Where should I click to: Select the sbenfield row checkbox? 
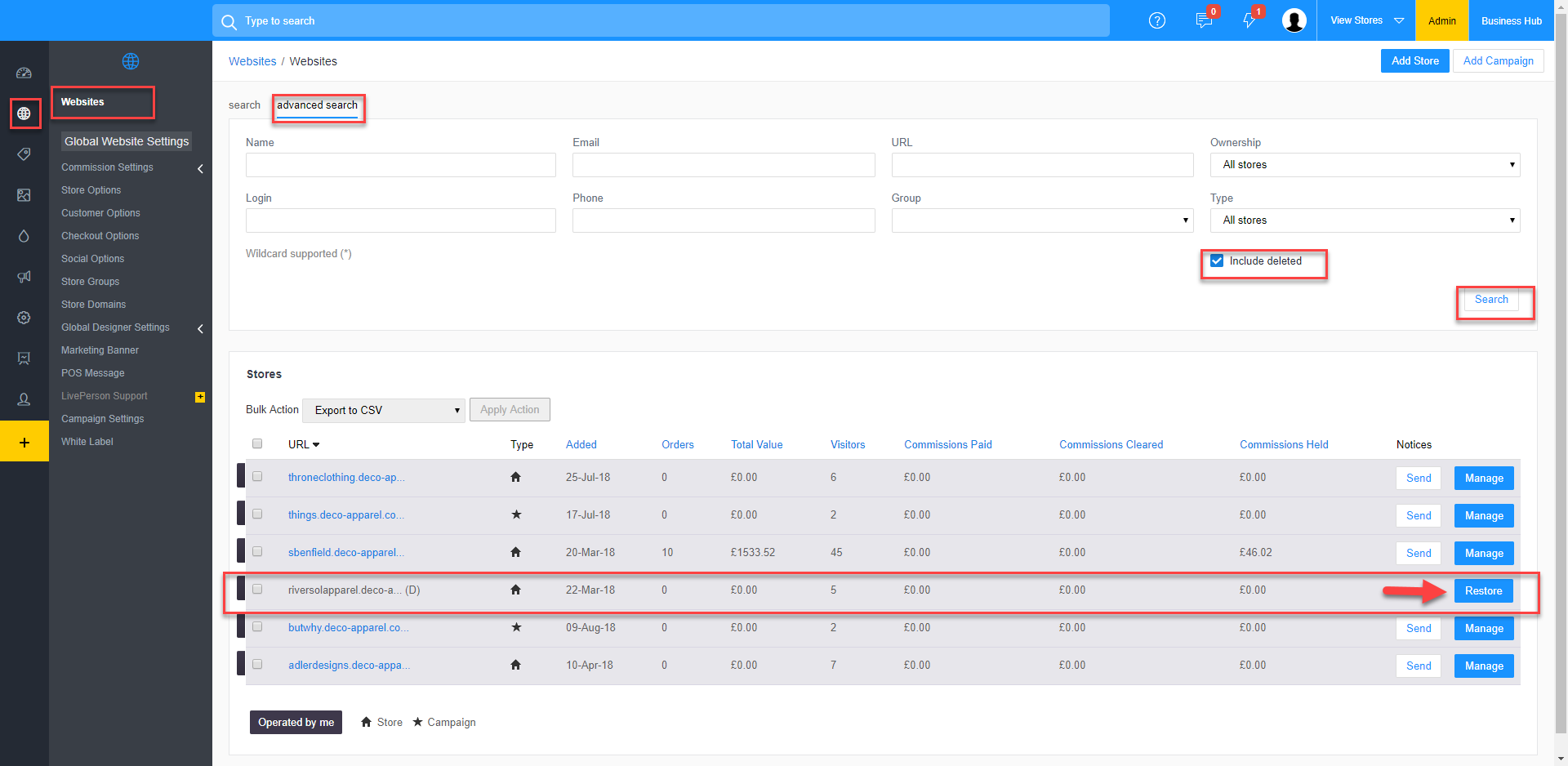tap(257, 551)
